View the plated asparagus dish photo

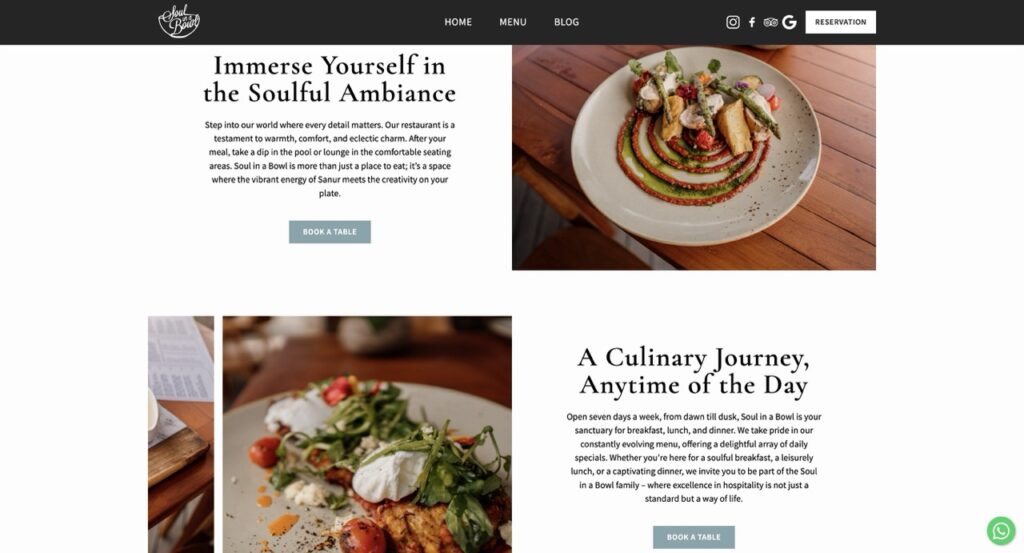pyautogui.click(x=694, y=157)
